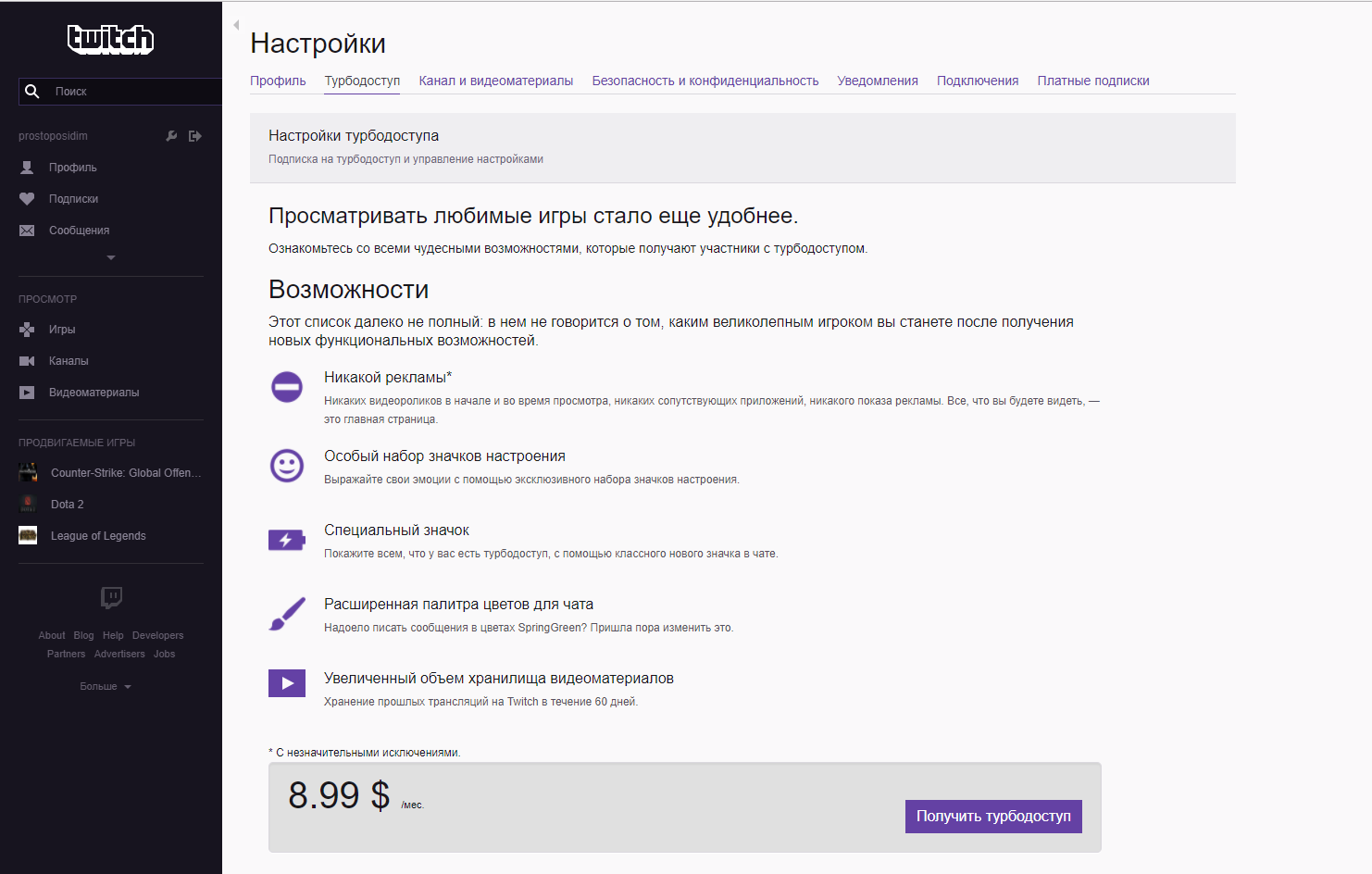
Task: Open settings via wrench icon
Action: pyautogui.click(x=171, y=136)
